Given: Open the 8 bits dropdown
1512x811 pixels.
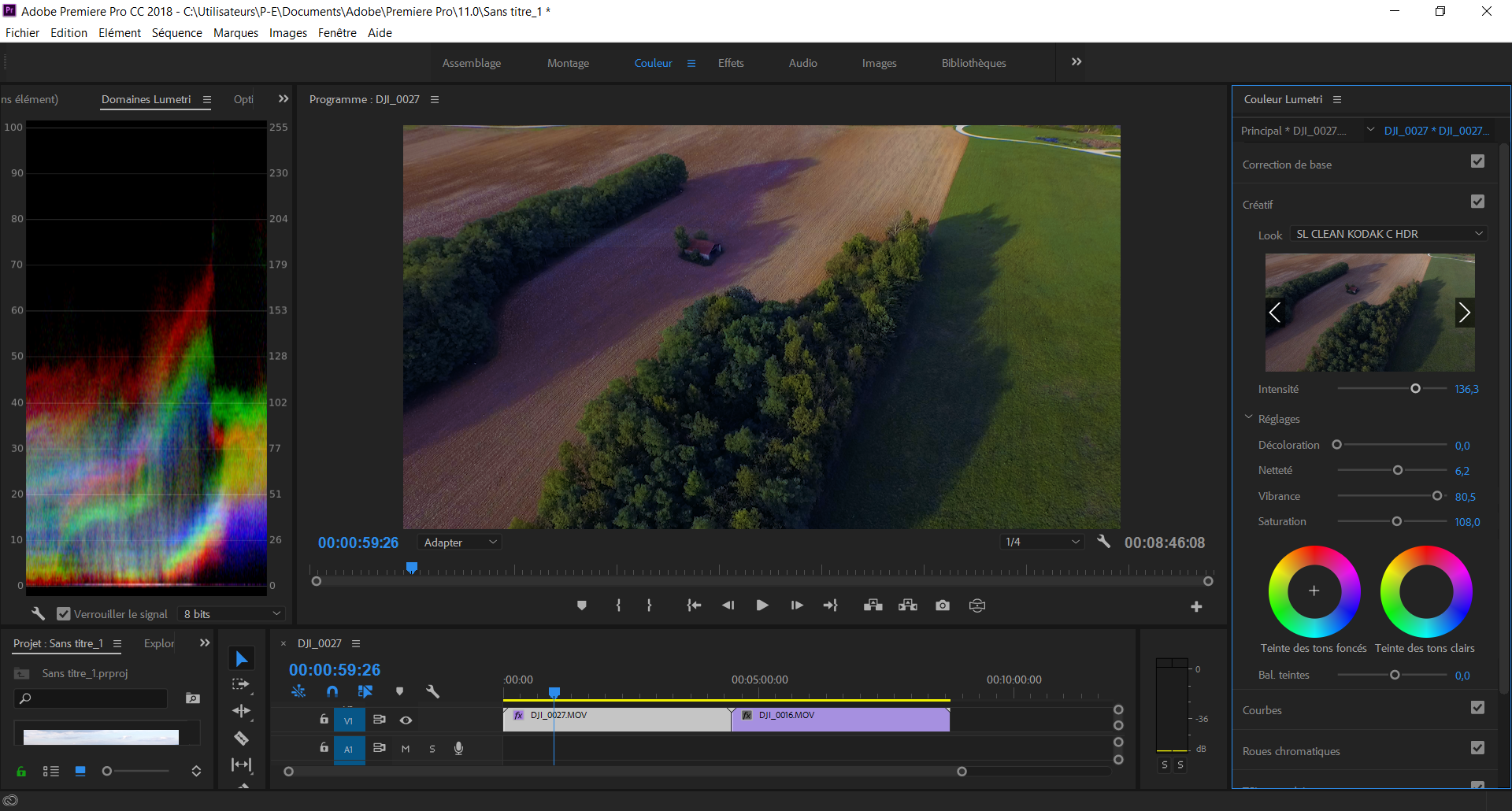Looking at the screenshot, I should point(231,613).
